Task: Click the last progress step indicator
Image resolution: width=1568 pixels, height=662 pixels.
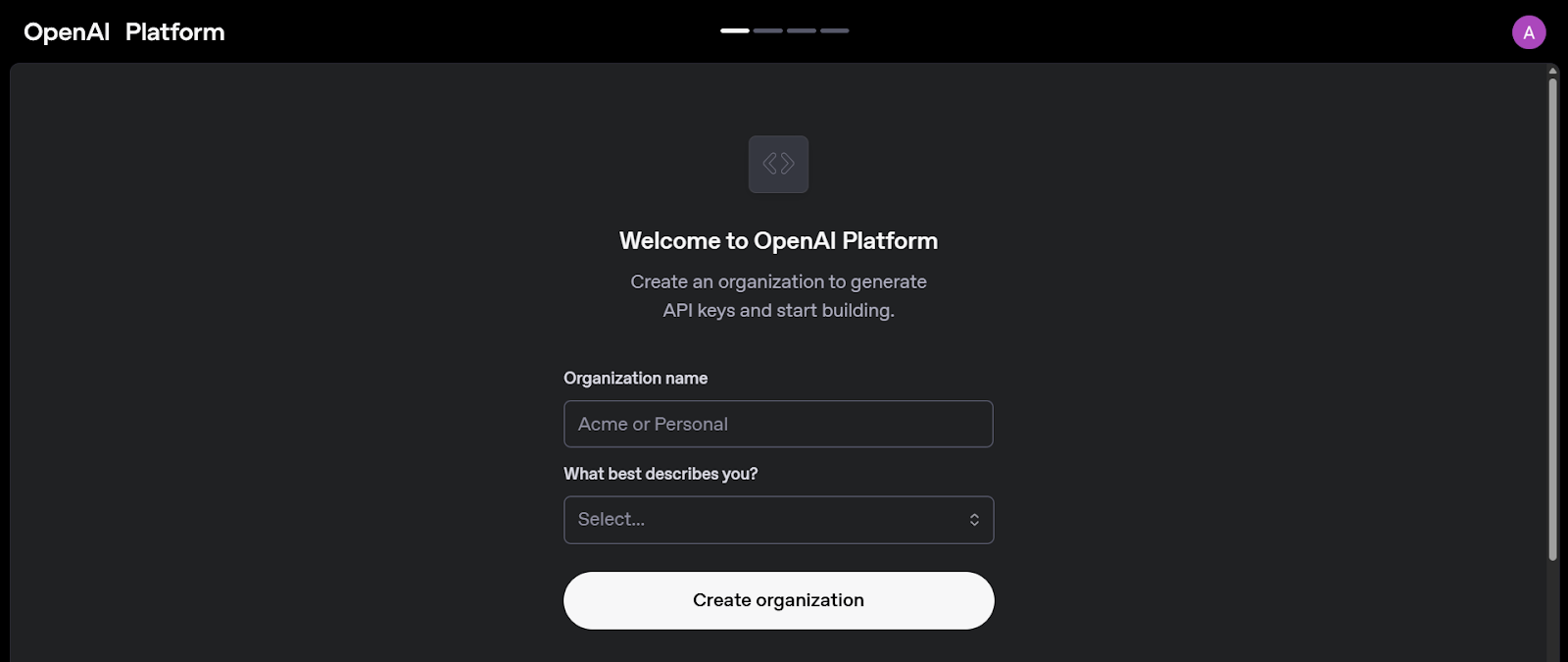Action: pos(835,30)
